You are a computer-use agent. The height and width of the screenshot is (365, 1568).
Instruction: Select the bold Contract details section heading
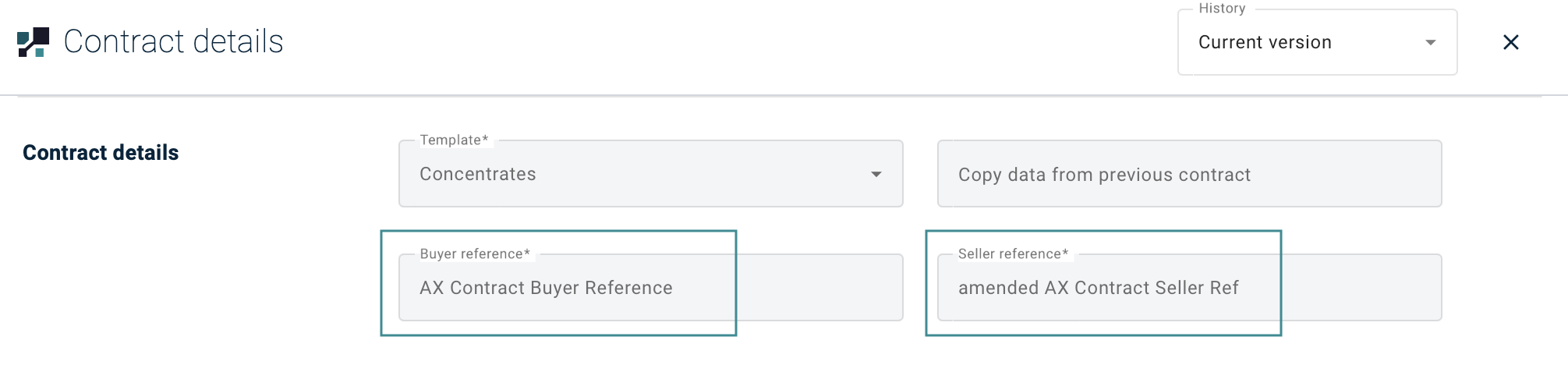(101, 153)
